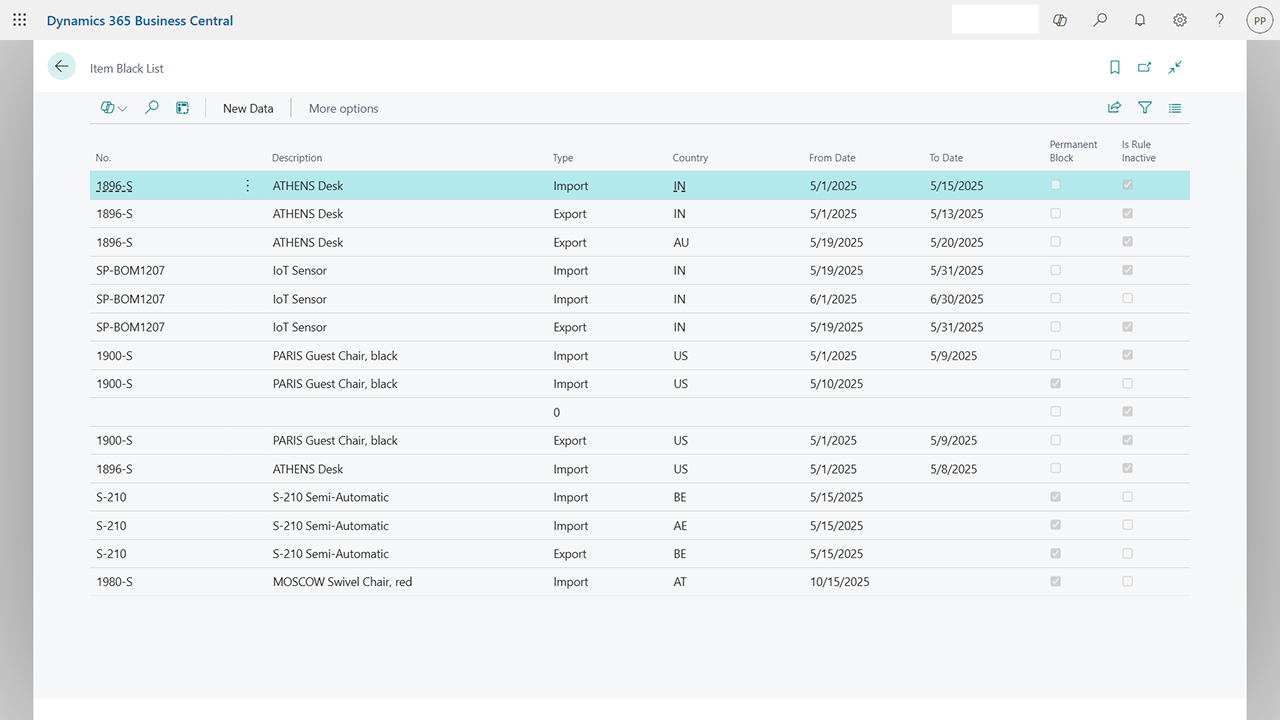Open the app launcher waffle menu
The height and width of the screenshot is (720, 1280).
[x=20, y=20]
